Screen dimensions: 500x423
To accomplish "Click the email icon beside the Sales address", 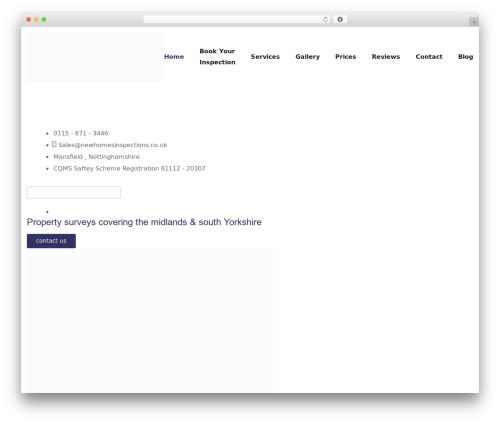I will 54,144.
